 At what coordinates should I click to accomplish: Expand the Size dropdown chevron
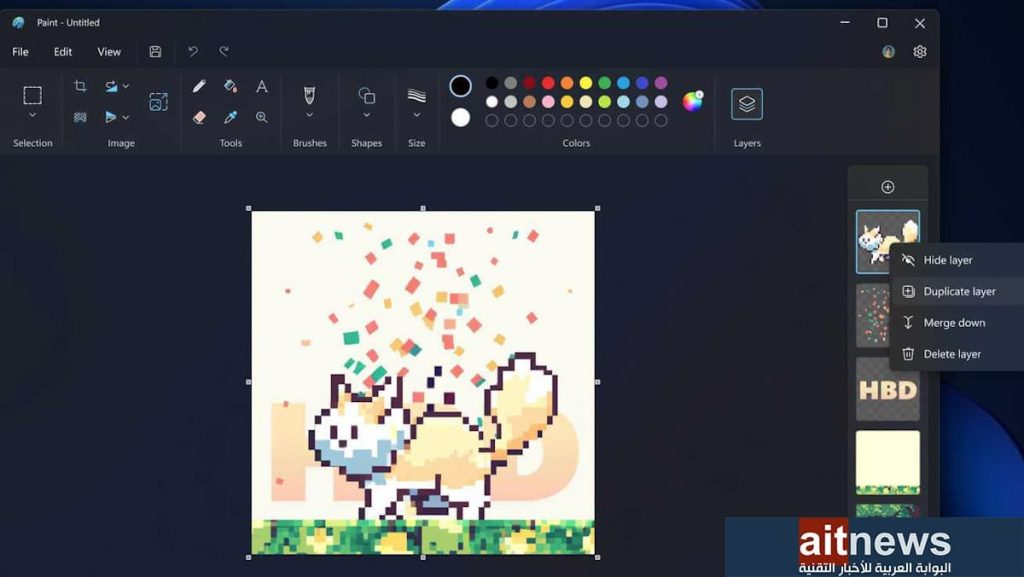click(x=417, y=116)
